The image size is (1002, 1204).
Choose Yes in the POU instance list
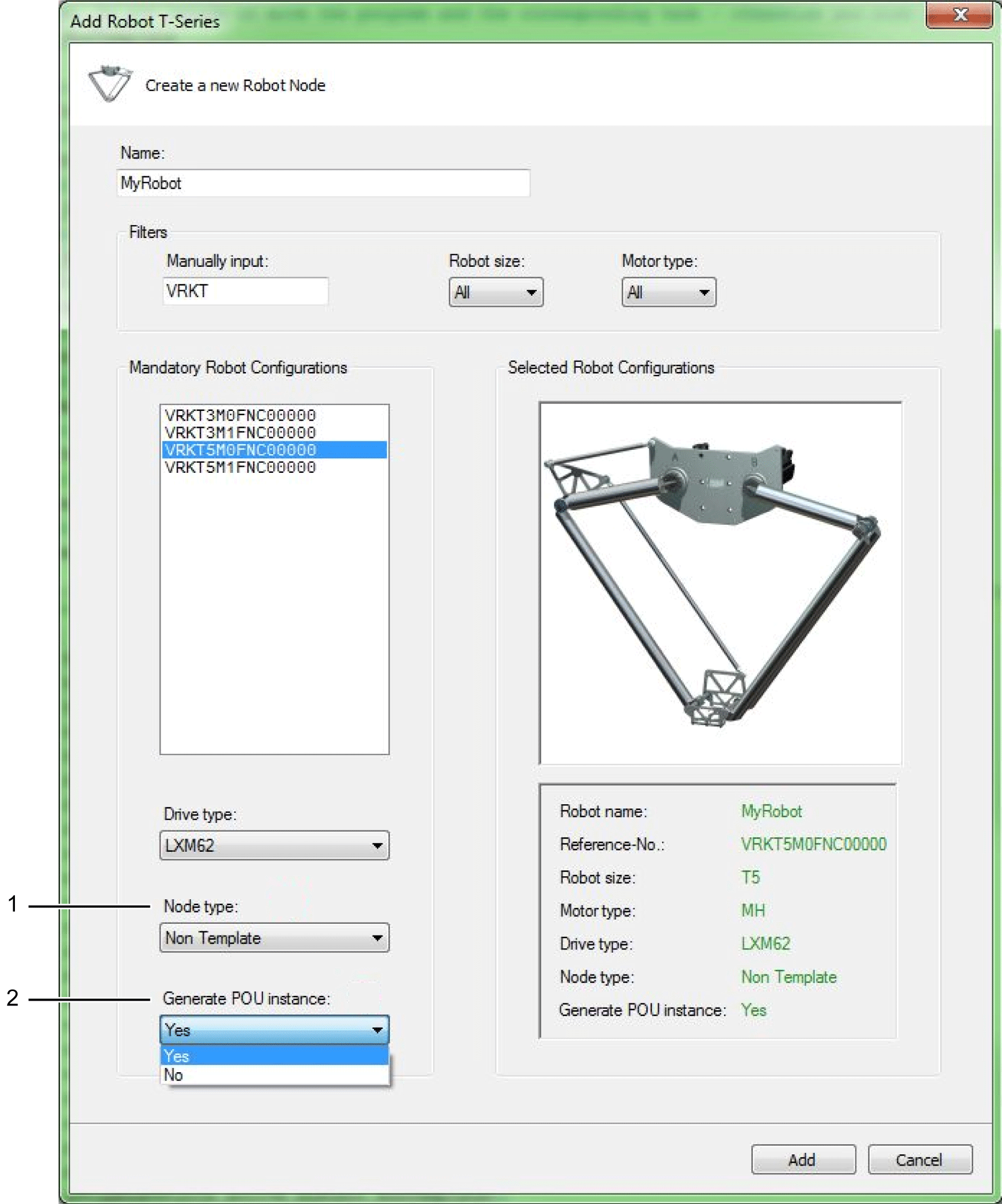point(274,1056)
